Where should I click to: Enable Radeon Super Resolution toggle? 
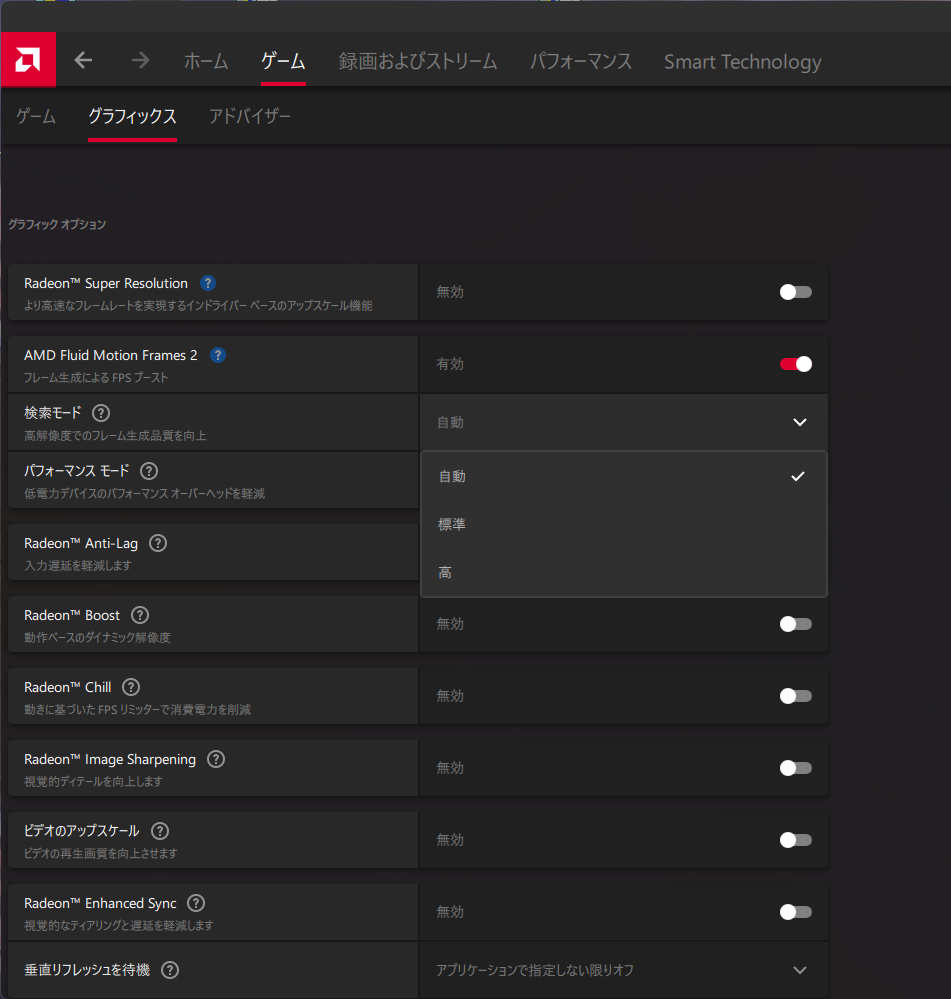pyautogui.click(x=796, y=292)
